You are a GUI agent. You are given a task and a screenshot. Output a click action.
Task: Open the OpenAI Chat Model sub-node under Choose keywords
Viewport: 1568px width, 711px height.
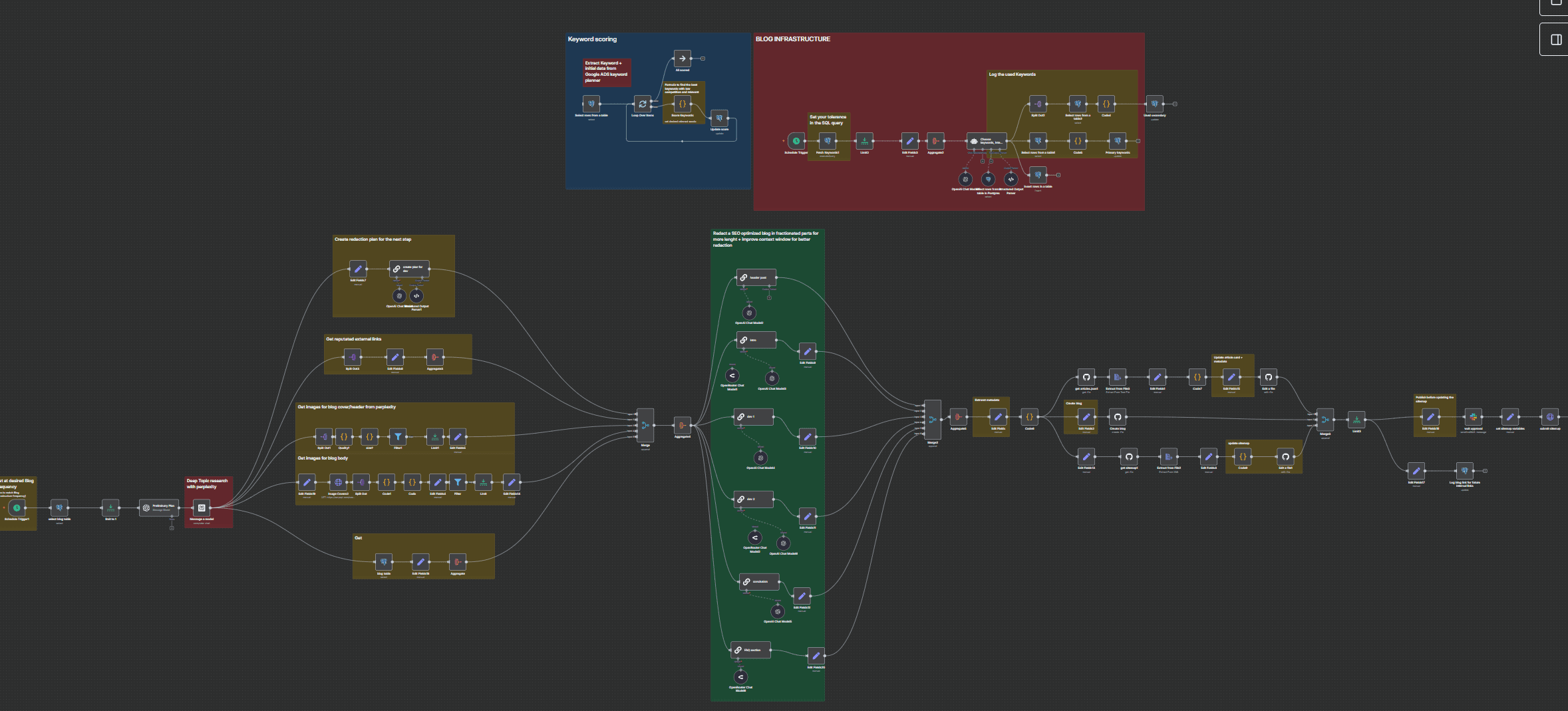point(965,179)
